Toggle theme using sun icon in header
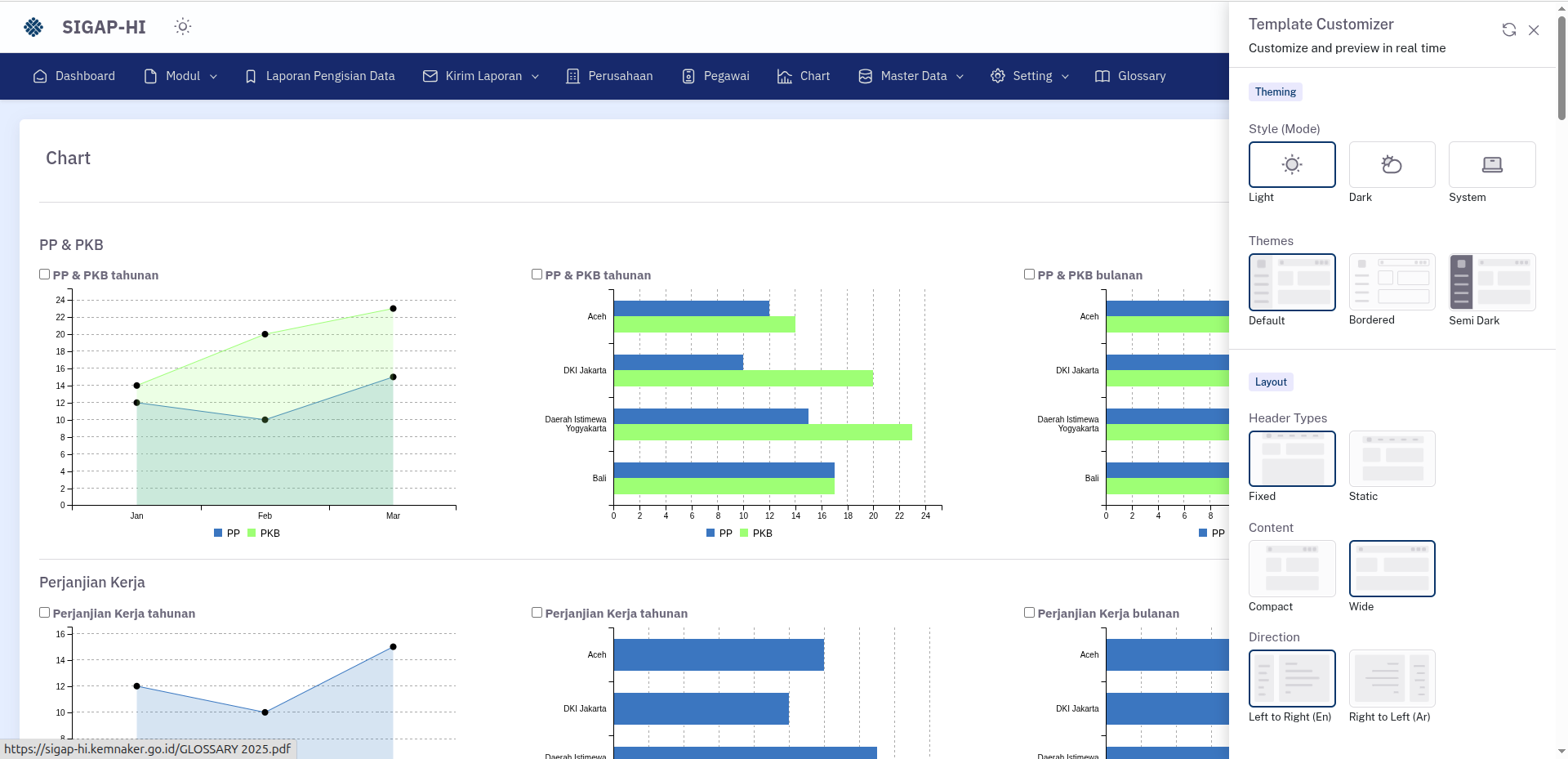This screenshot has height=759, width=1568. point(183,27)
